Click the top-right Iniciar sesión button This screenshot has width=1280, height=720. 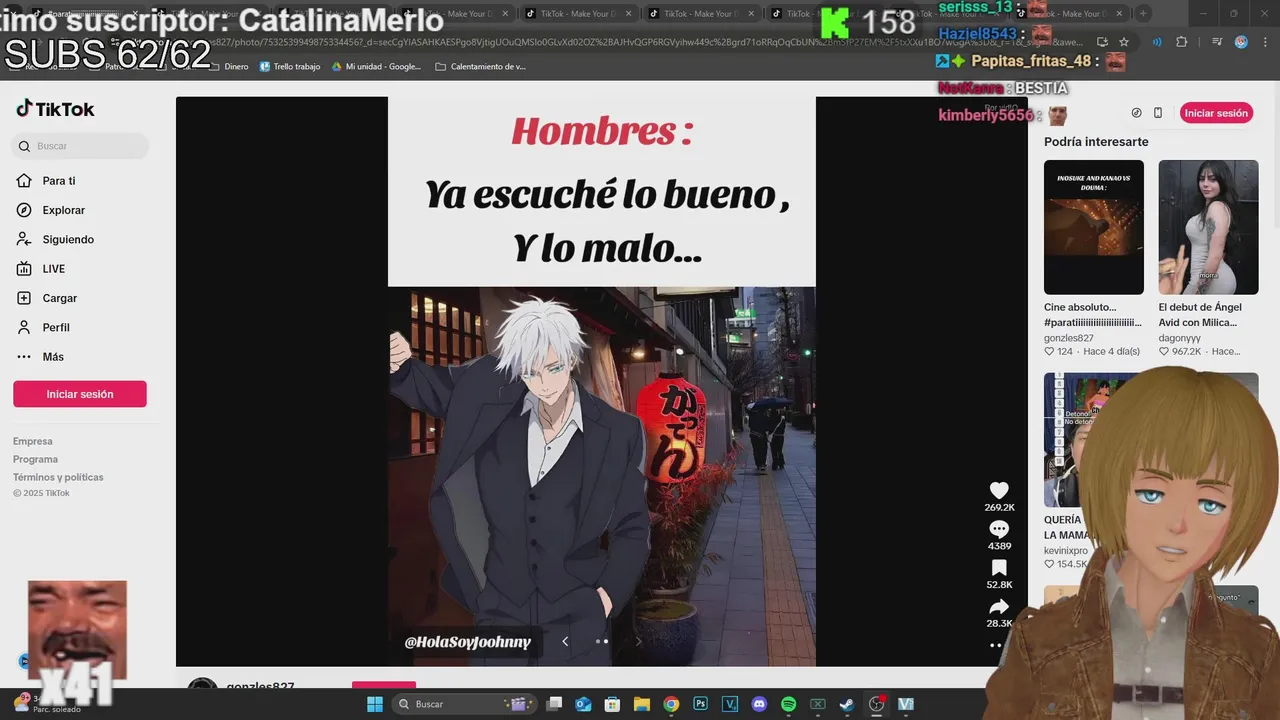click(x=1216, y=113)
